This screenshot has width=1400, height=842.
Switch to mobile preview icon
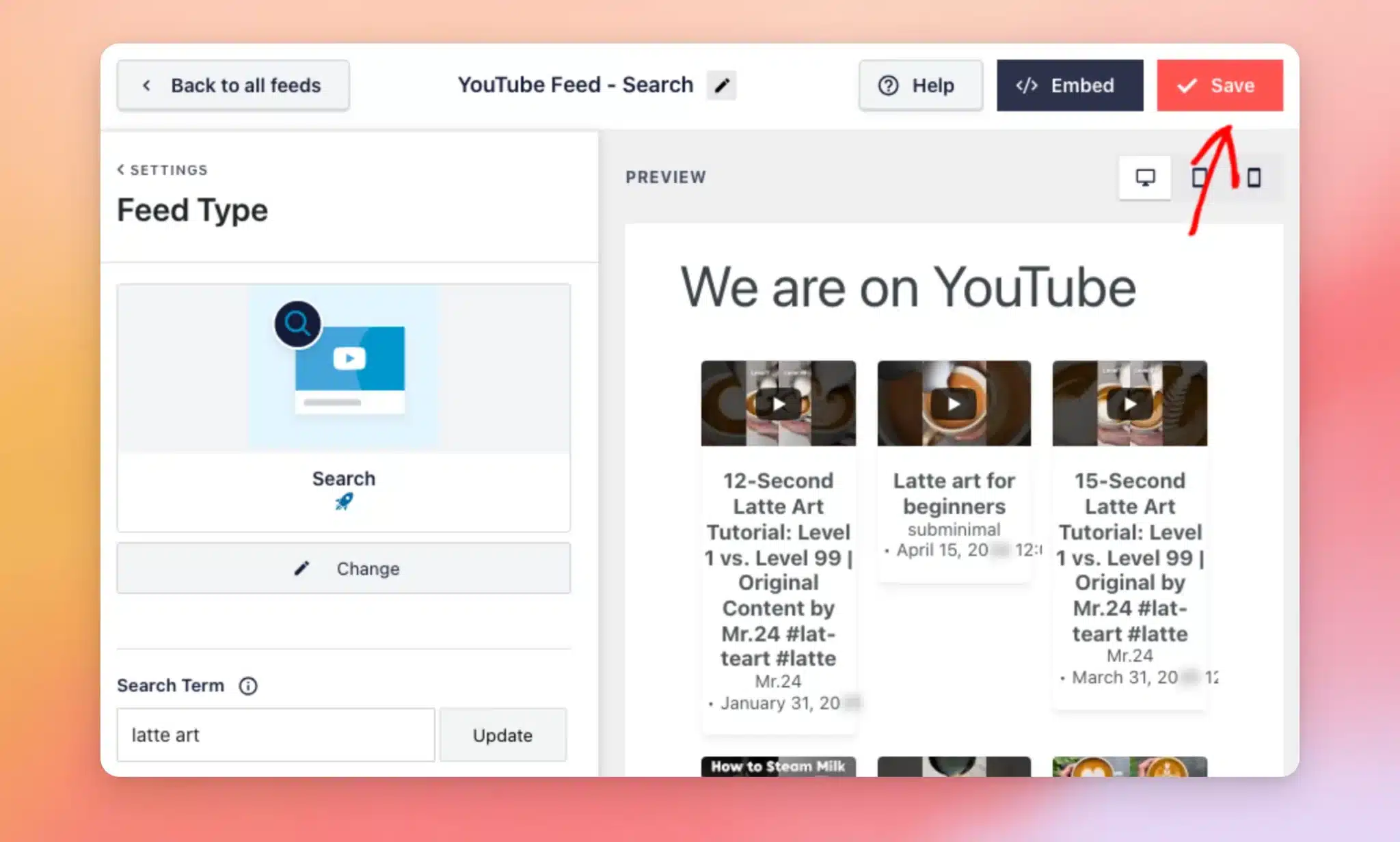pos(1254,178)
